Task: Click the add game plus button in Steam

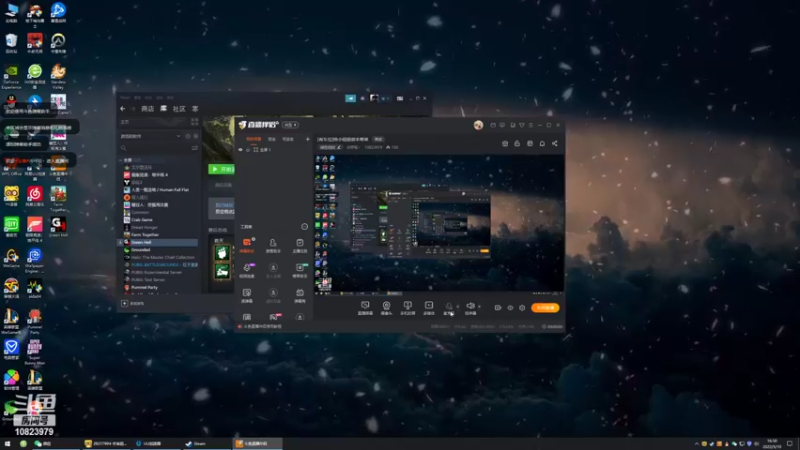Action: pyautogui.click(x=124, y=303)
